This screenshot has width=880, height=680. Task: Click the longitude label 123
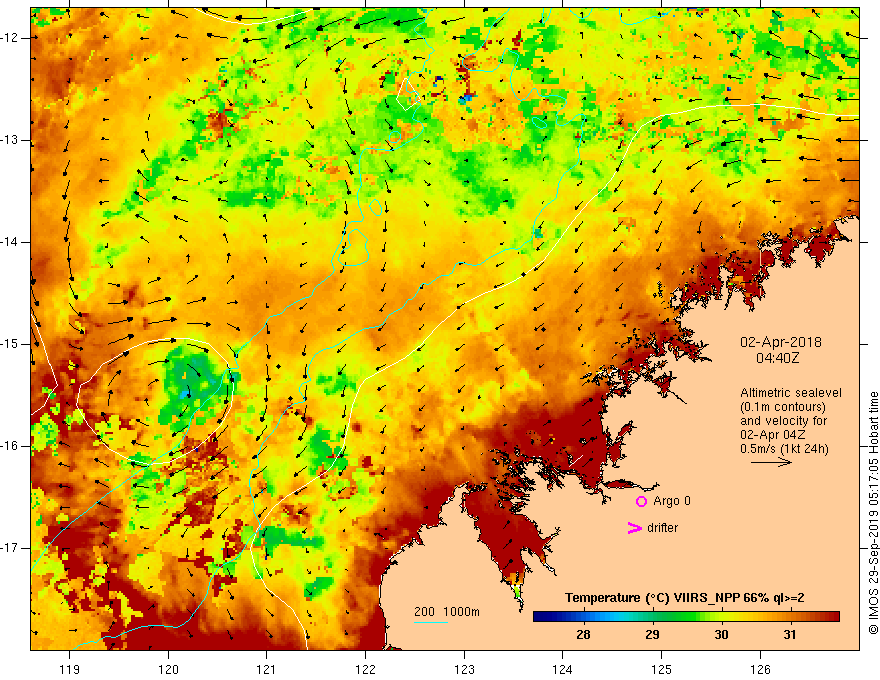pos(464,669)
